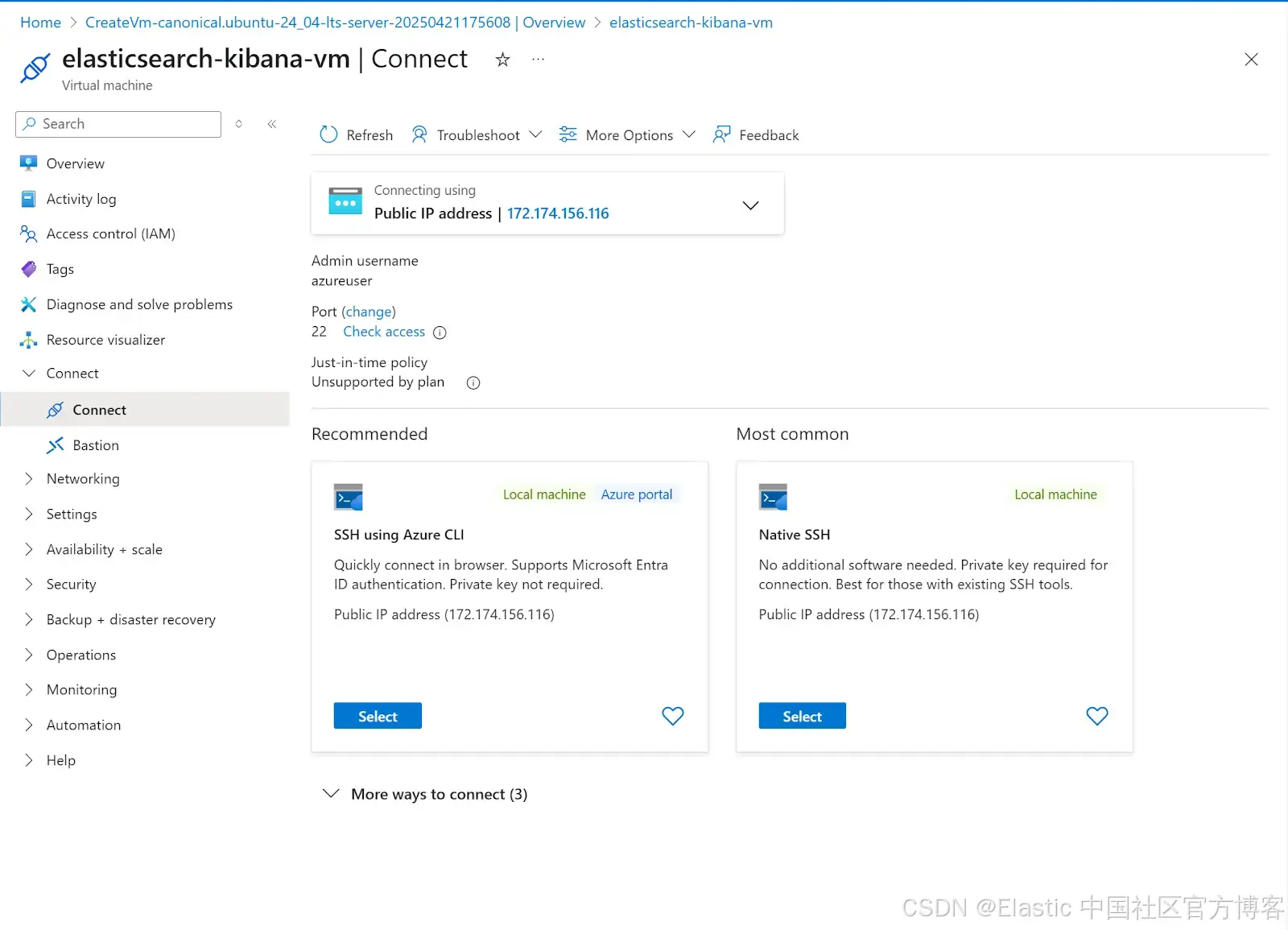
Task: Open Bastion in the sidebar
Action: tap(95, 445)
